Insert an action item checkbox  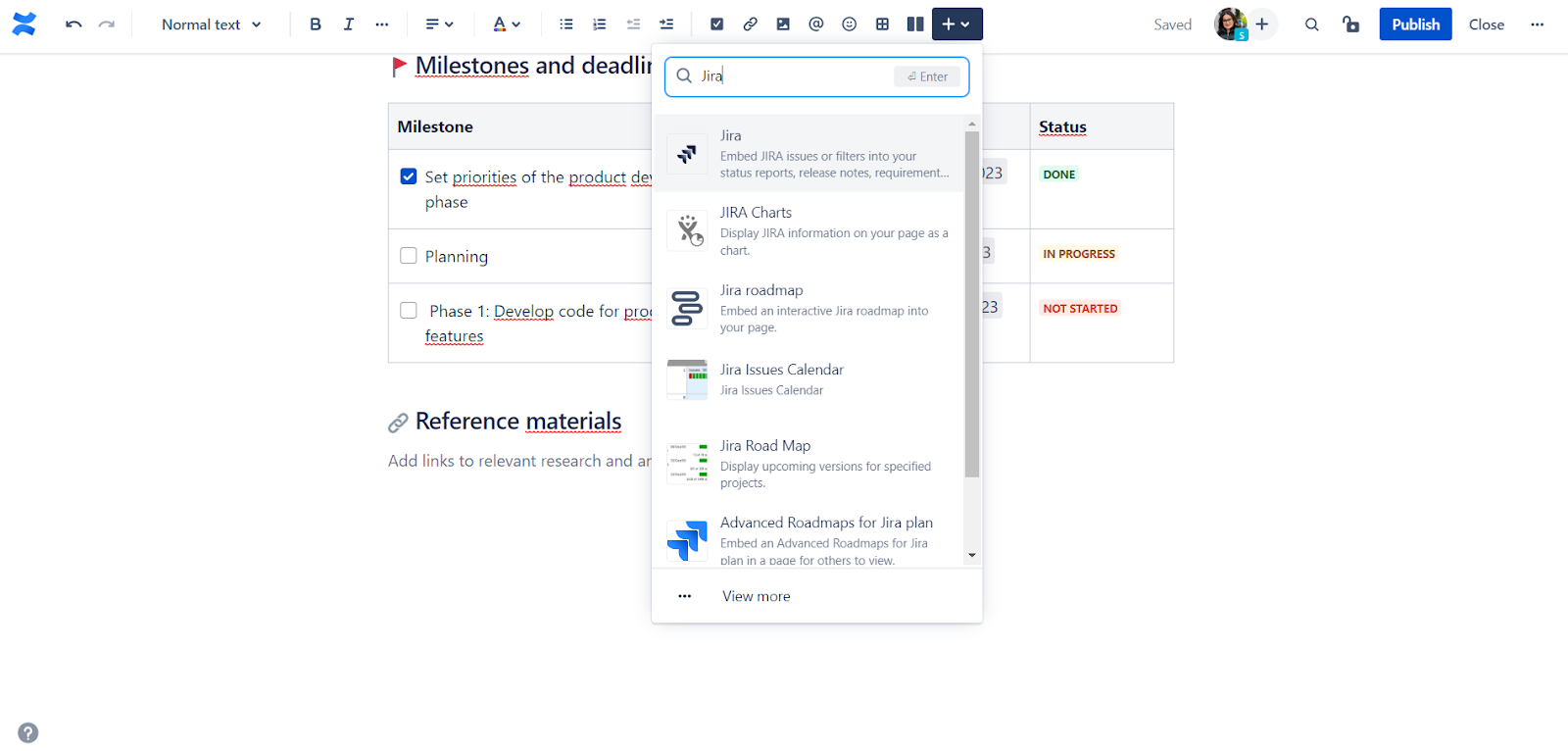pyautogui.click(x=717, y=25)
